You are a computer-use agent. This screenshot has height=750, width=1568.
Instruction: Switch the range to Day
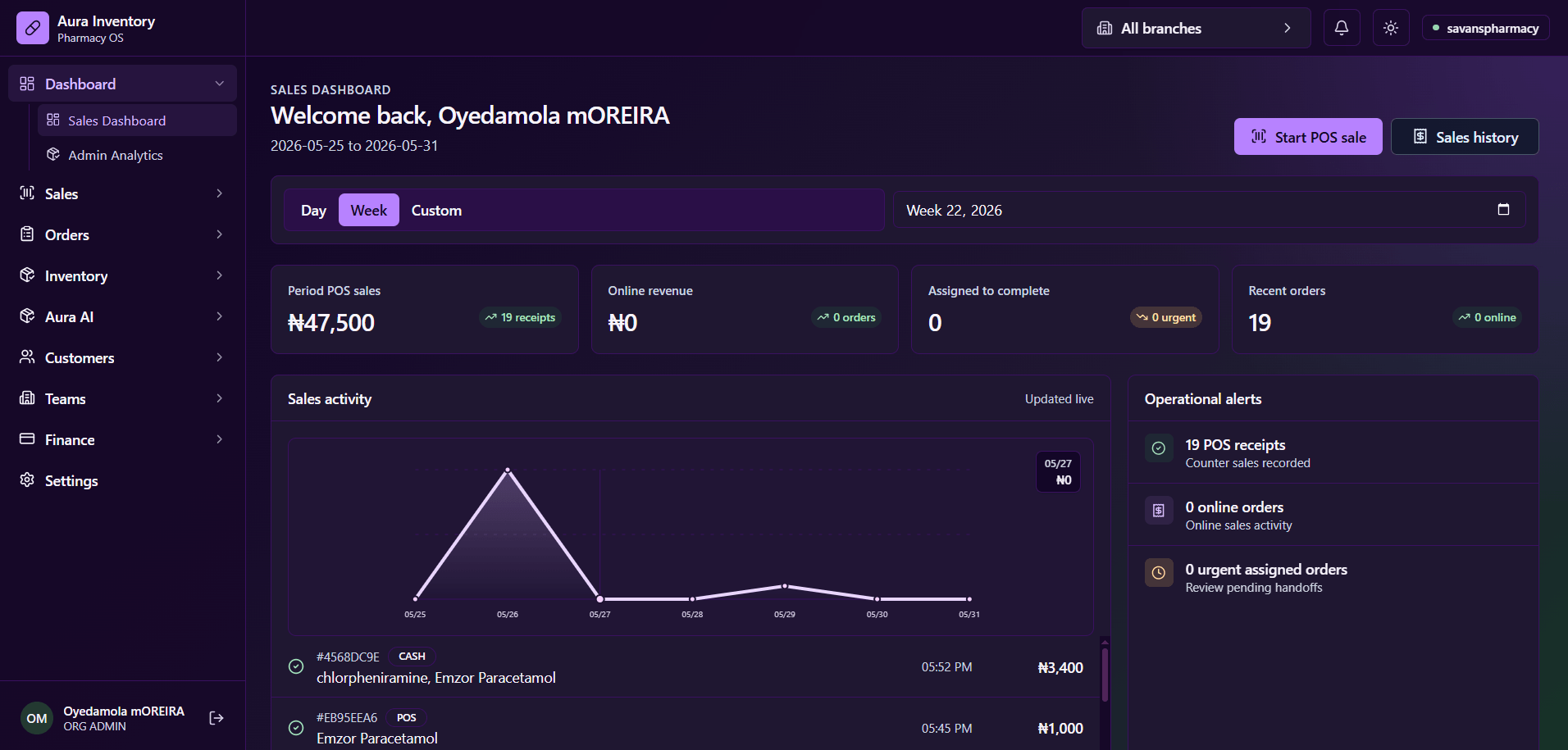(313, 210)
